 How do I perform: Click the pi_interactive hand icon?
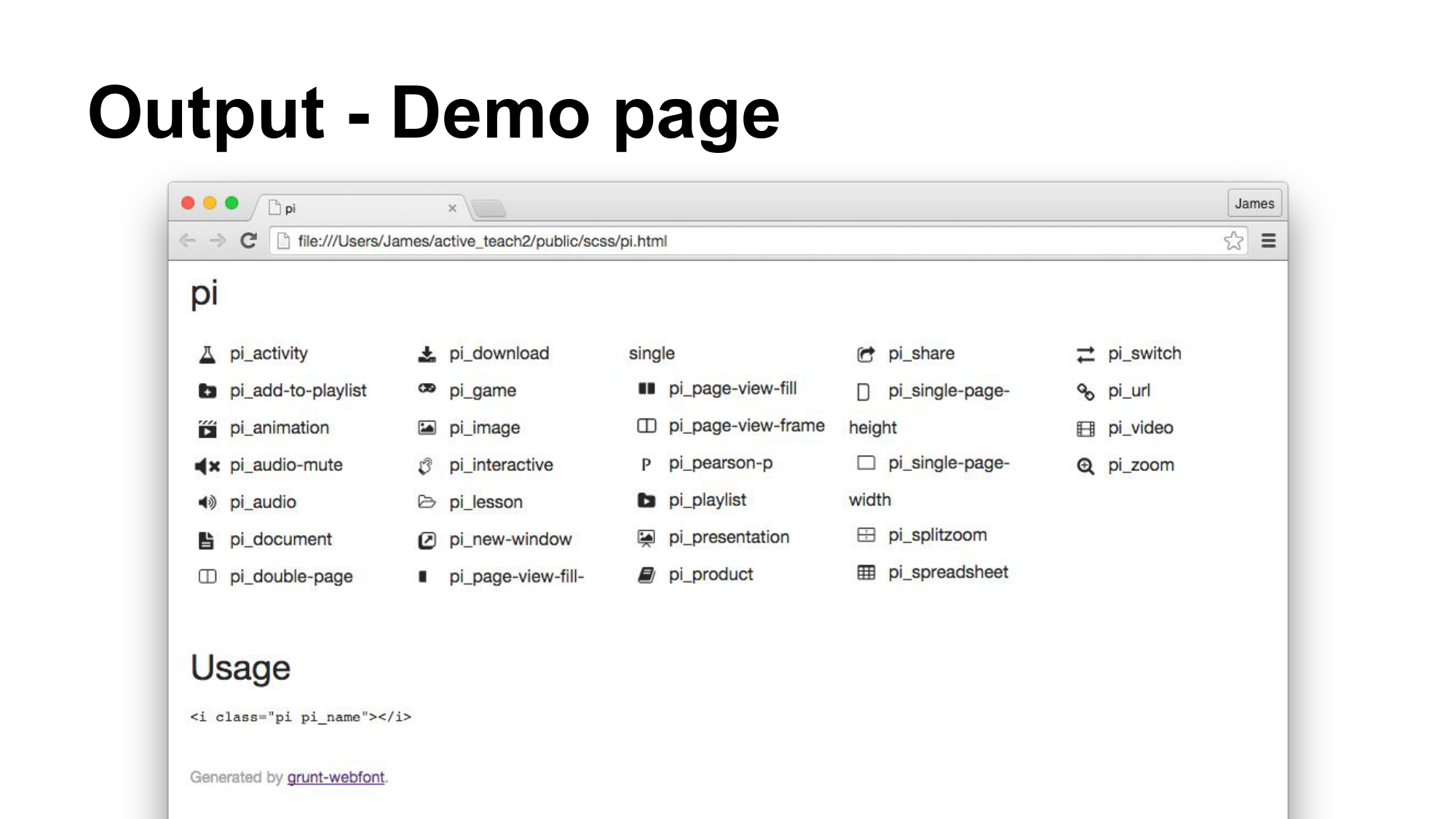426,466
